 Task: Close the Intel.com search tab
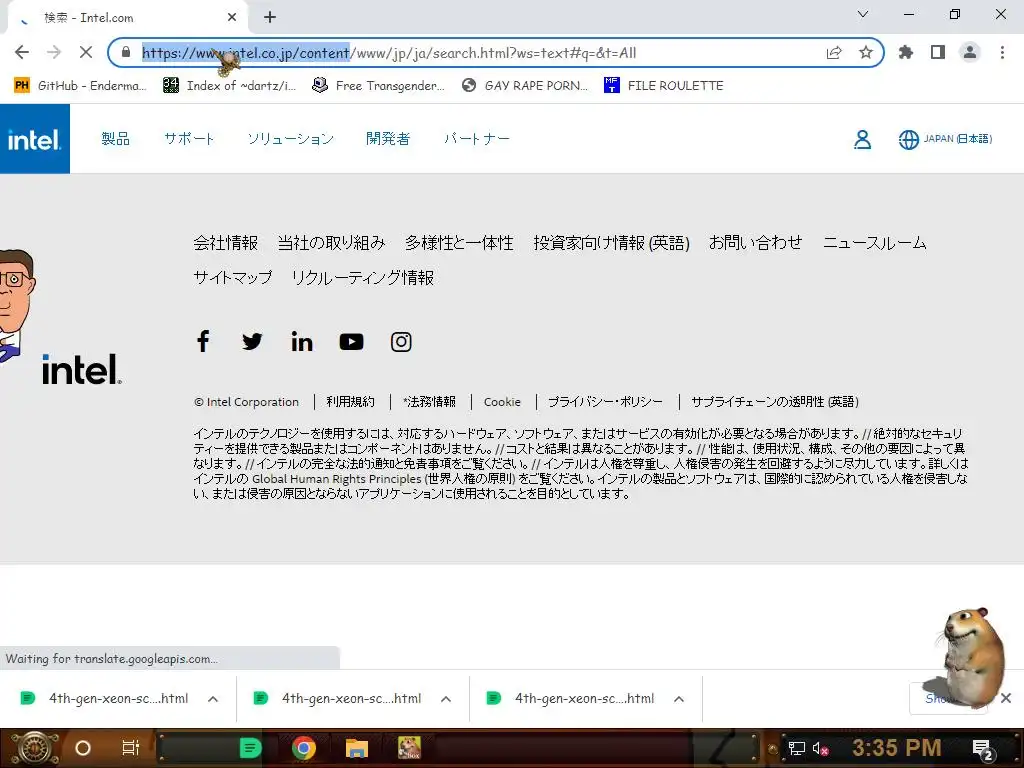click(x=232, y=18)
